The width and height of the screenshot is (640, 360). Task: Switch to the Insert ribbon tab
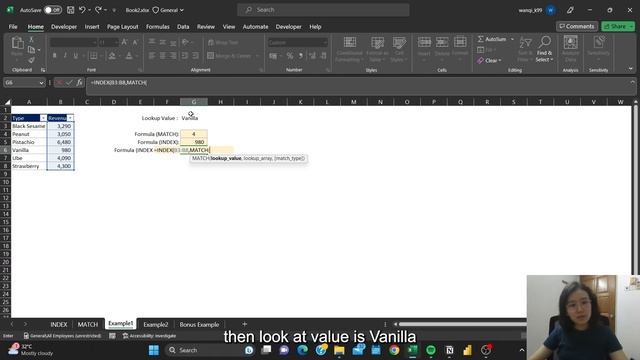92,27
